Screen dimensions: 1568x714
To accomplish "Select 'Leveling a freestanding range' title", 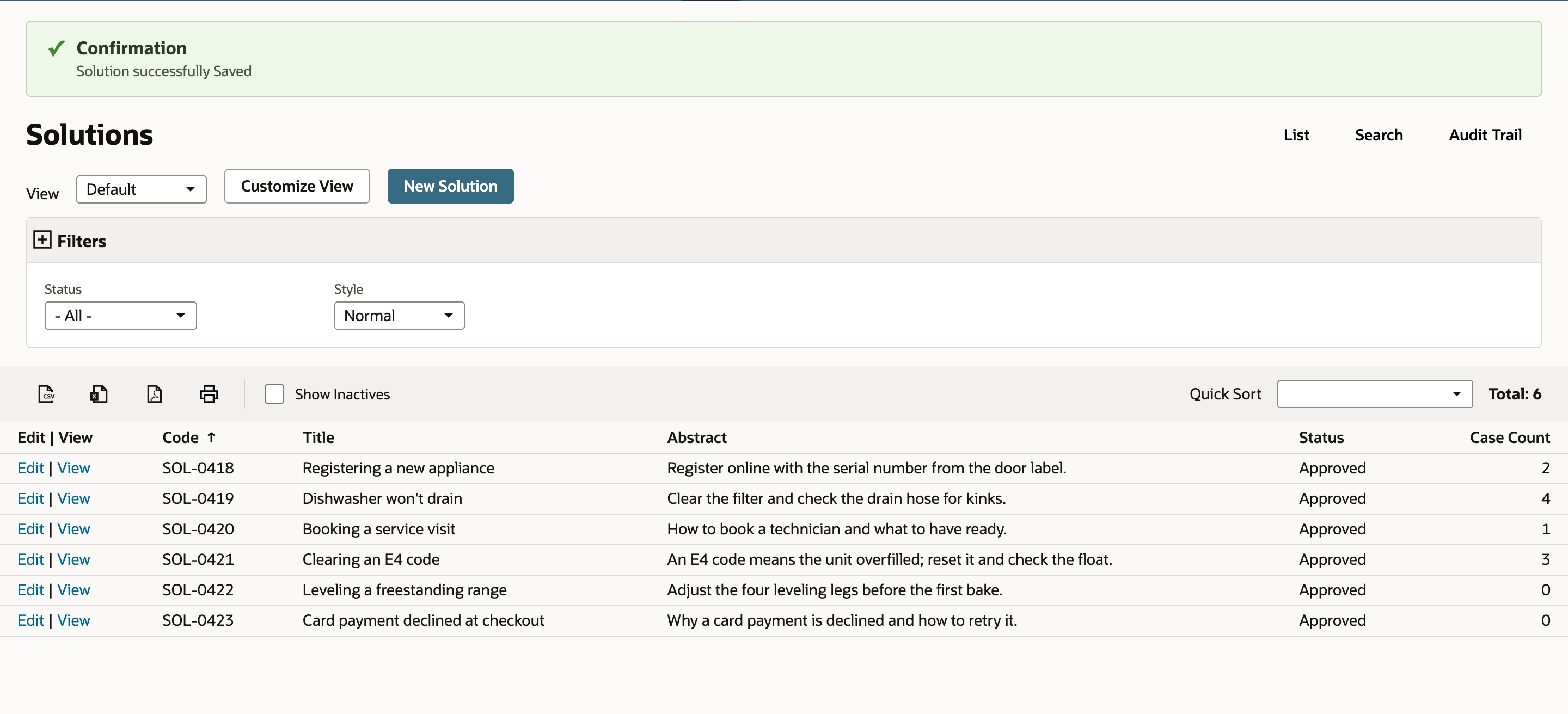I will (404, 590).
